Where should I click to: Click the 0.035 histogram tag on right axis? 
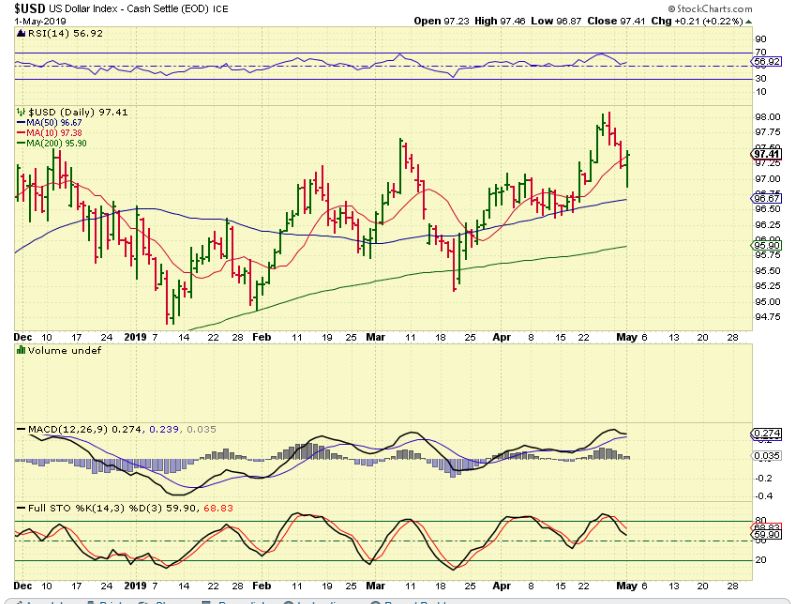coord(767,456)
